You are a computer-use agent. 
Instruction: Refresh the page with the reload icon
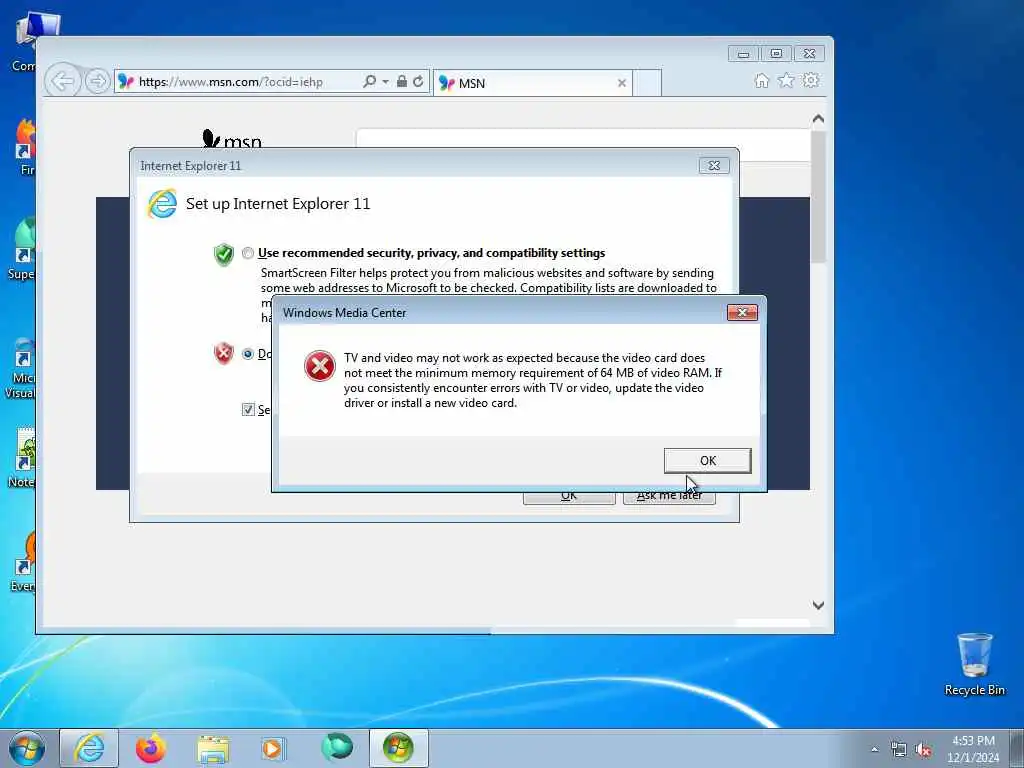(418, 82)
